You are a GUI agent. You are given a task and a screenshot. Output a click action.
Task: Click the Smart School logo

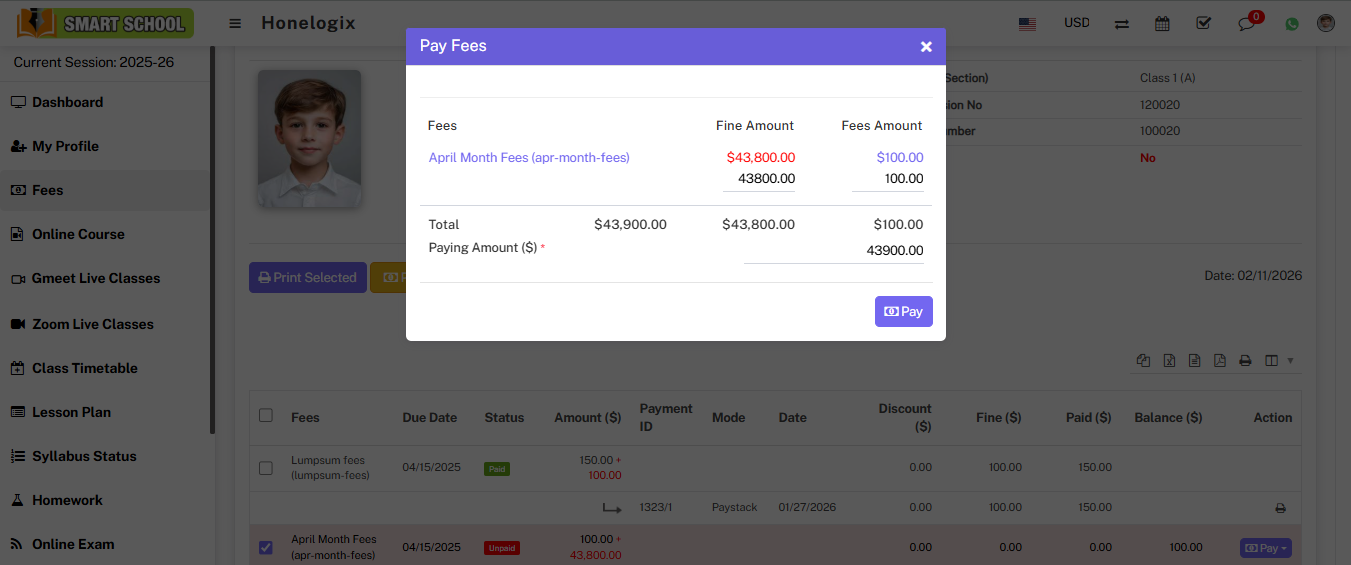tap(105, 23)
